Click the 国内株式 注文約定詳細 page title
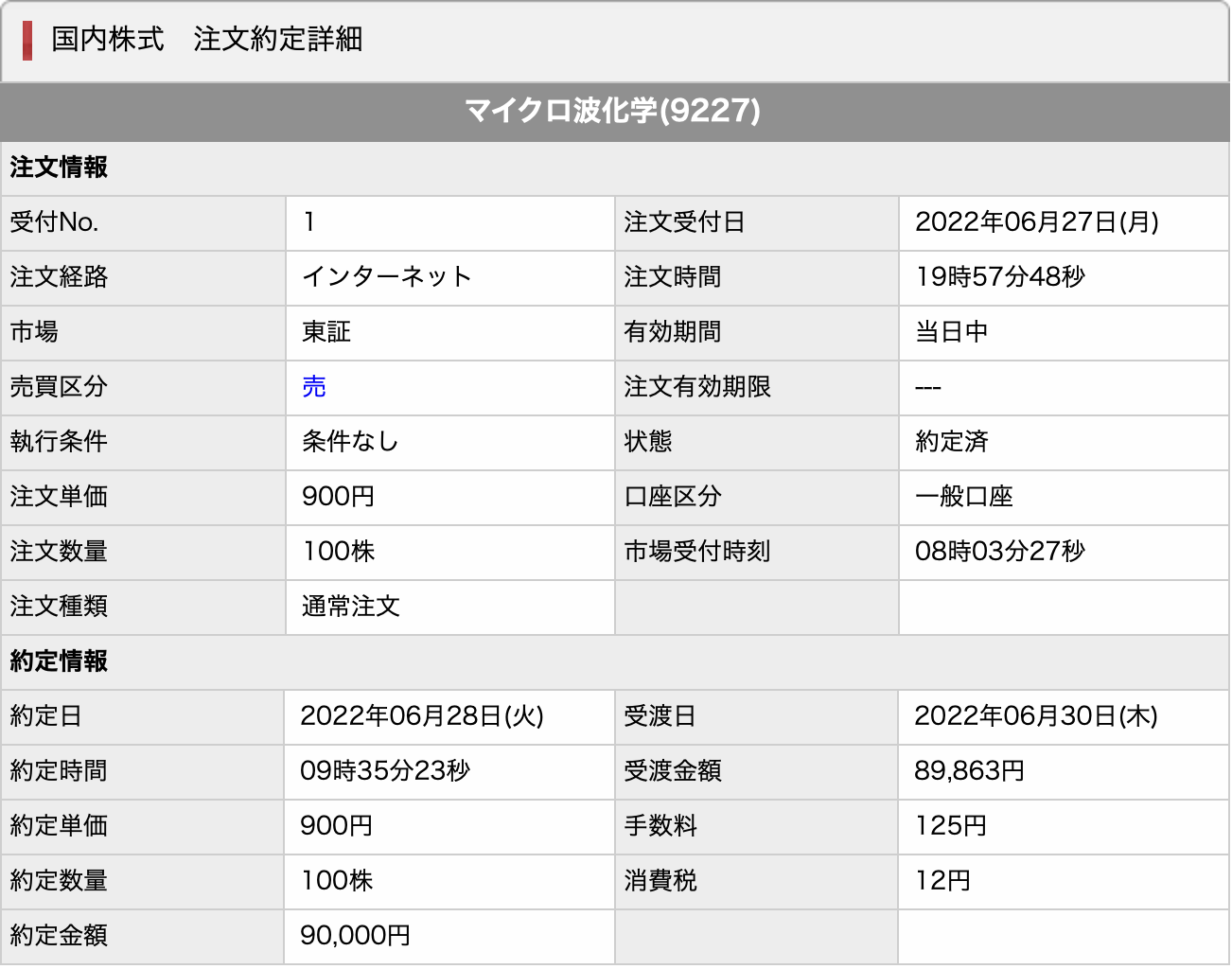 tap(206, 39)
